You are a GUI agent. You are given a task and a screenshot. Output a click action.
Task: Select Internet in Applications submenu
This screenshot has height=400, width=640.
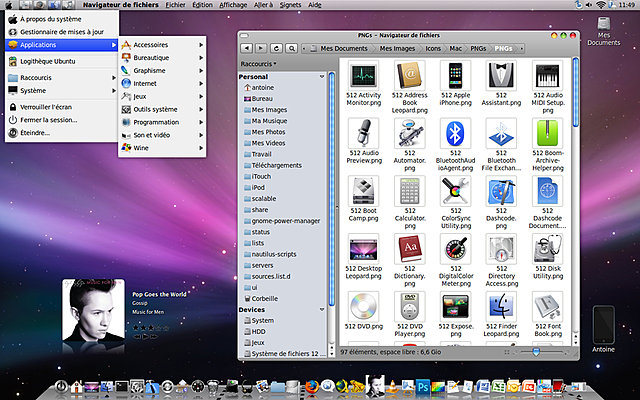pyautogui.click(x=162, y=83)
